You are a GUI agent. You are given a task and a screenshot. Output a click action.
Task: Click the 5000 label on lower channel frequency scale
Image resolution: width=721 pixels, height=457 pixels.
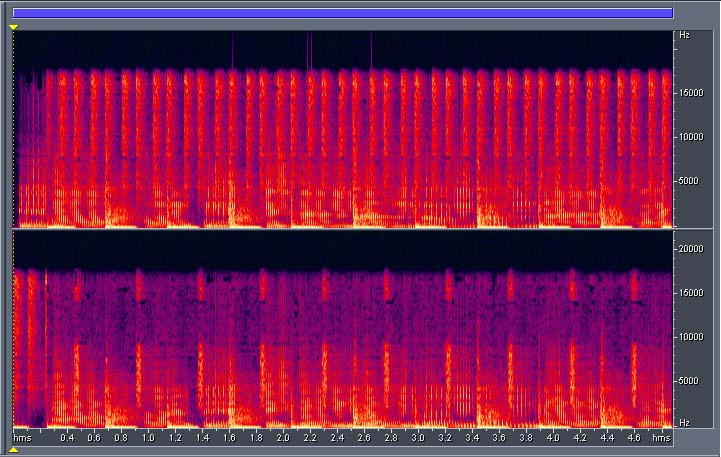tap(688, 381)
